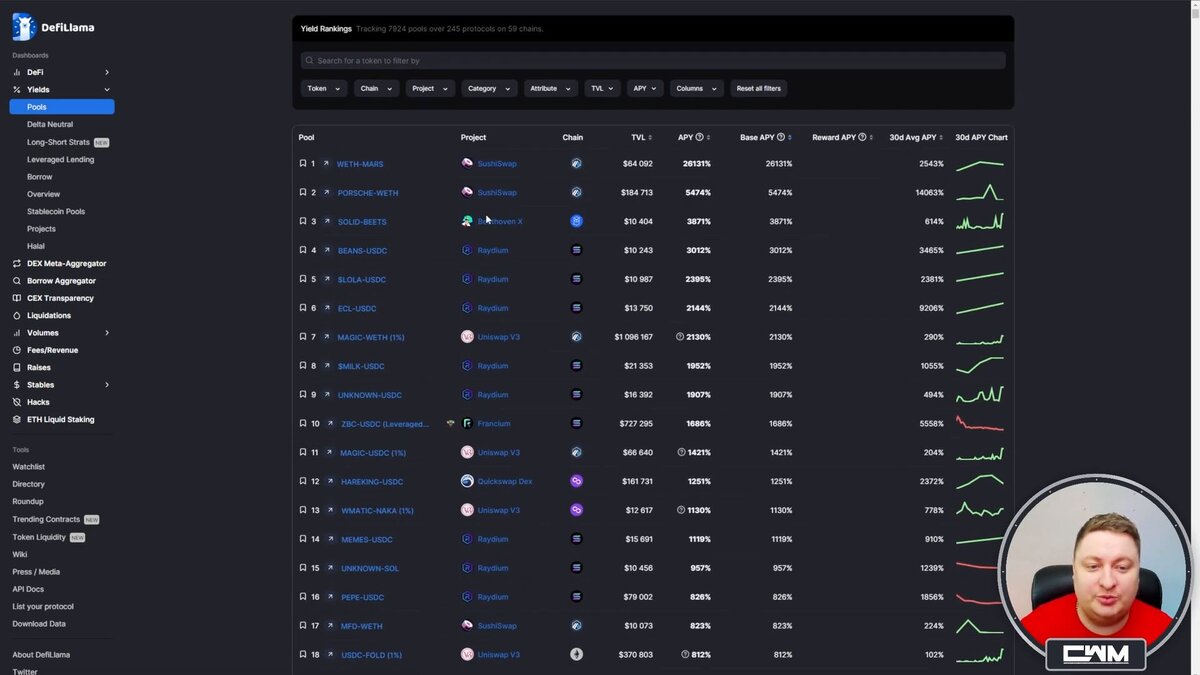Image resolution: width=1200 pixels, height=675 pixels.
Task: Sort by 30d Avg APY column header
Action: point(916,137)
